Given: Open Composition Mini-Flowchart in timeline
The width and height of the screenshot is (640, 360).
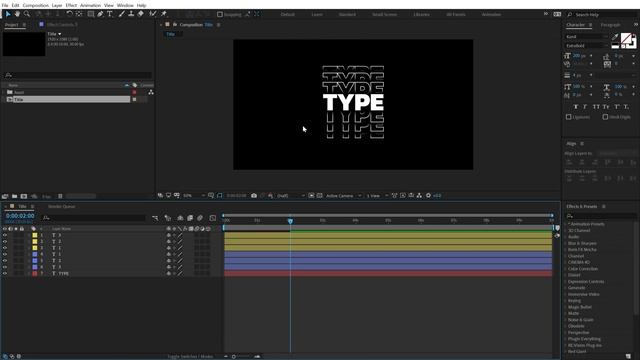Looking at the screenshot, I should tap(155, 218).
